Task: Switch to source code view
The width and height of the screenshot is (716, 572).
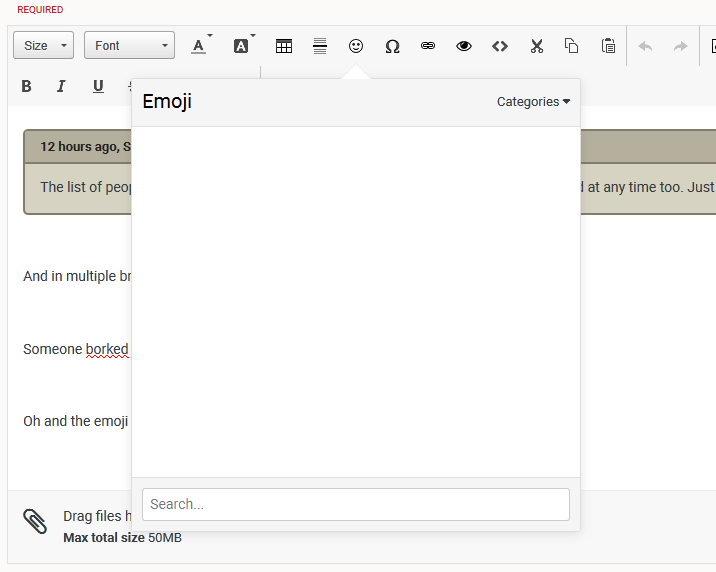Action: point(500,46)
